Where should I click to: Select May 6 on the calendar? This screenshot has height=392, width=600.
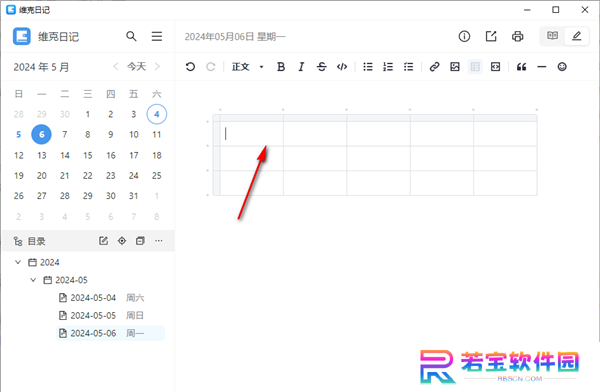point(41,134)
